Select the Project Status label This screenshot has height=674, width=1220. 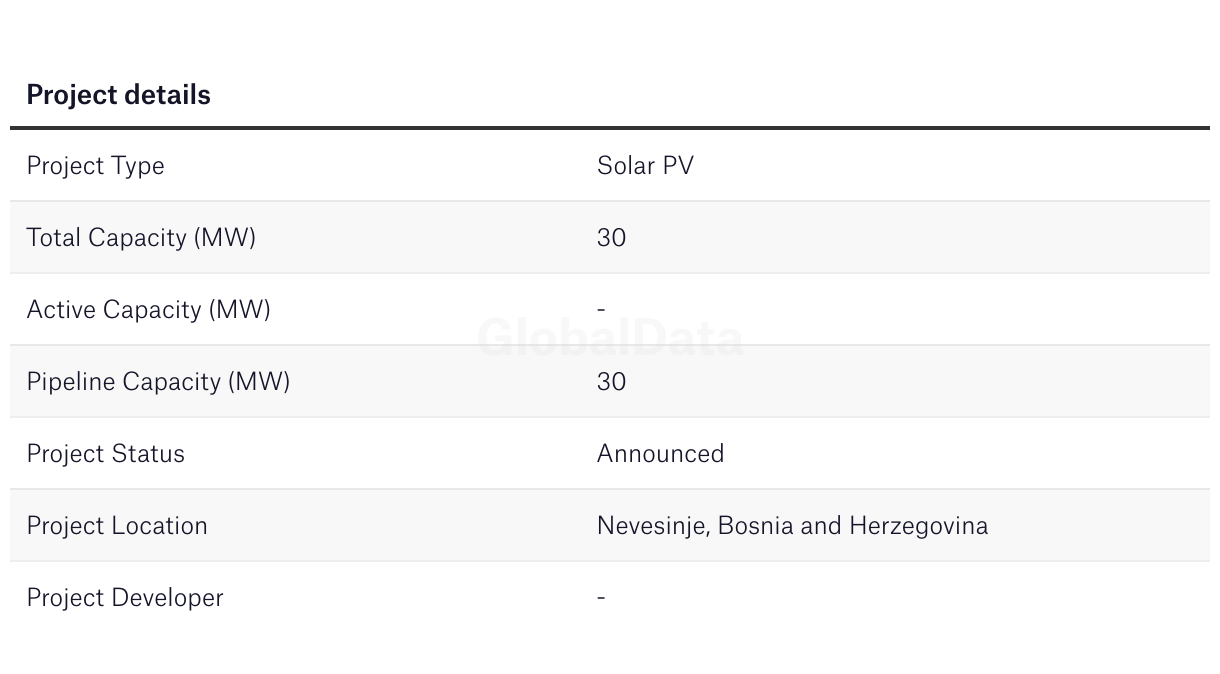pyautogui.click(x=105, y=454)
